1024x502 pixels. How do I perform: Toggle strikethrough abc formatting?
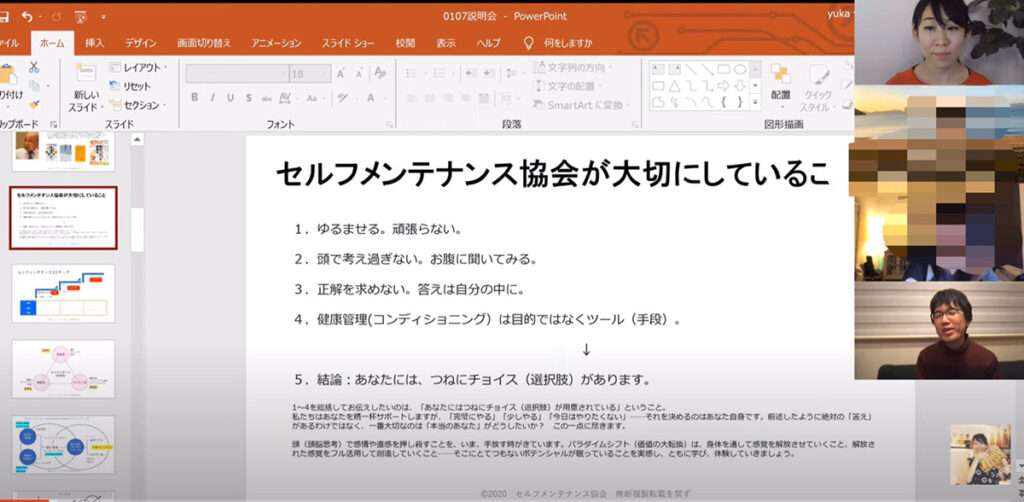coord(266,98)
